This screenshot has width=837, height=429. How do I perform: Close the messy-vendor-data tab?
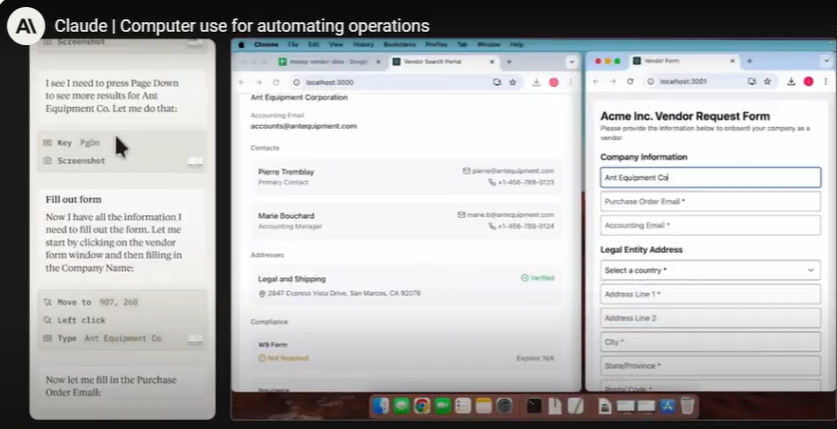[x=378, y=62]
